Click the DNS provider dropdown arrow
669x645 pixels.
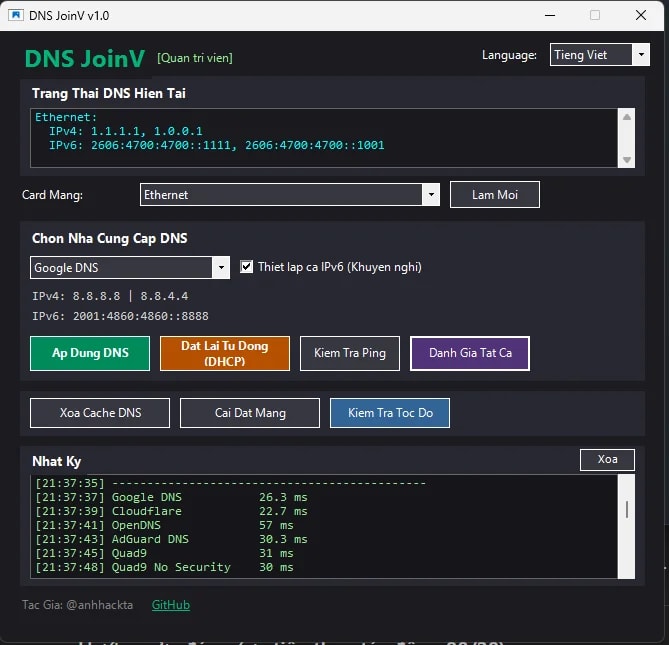click(221, 268)
